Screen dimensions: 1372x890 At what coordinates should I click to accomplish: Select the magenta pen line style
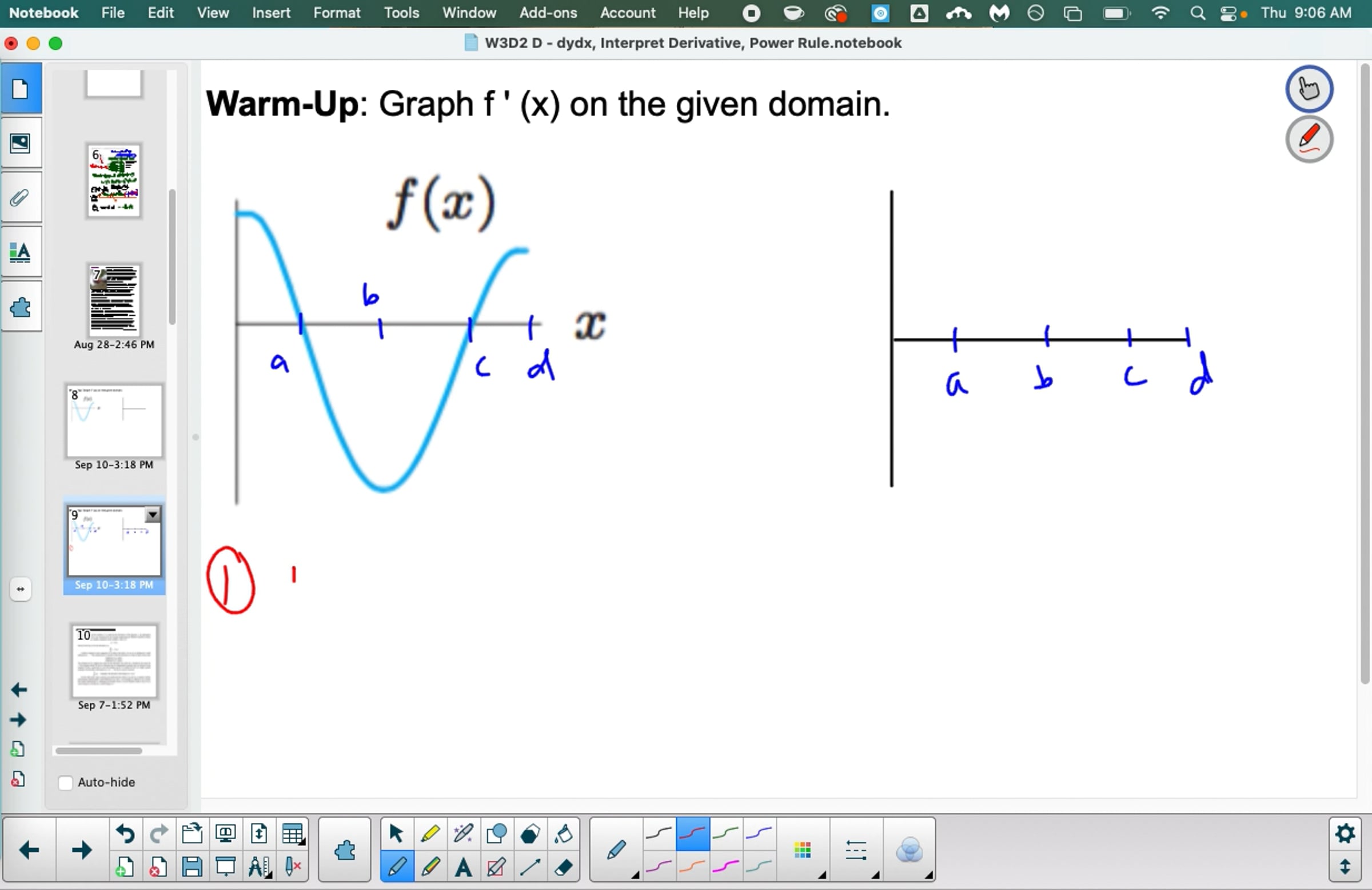point(726,867)
